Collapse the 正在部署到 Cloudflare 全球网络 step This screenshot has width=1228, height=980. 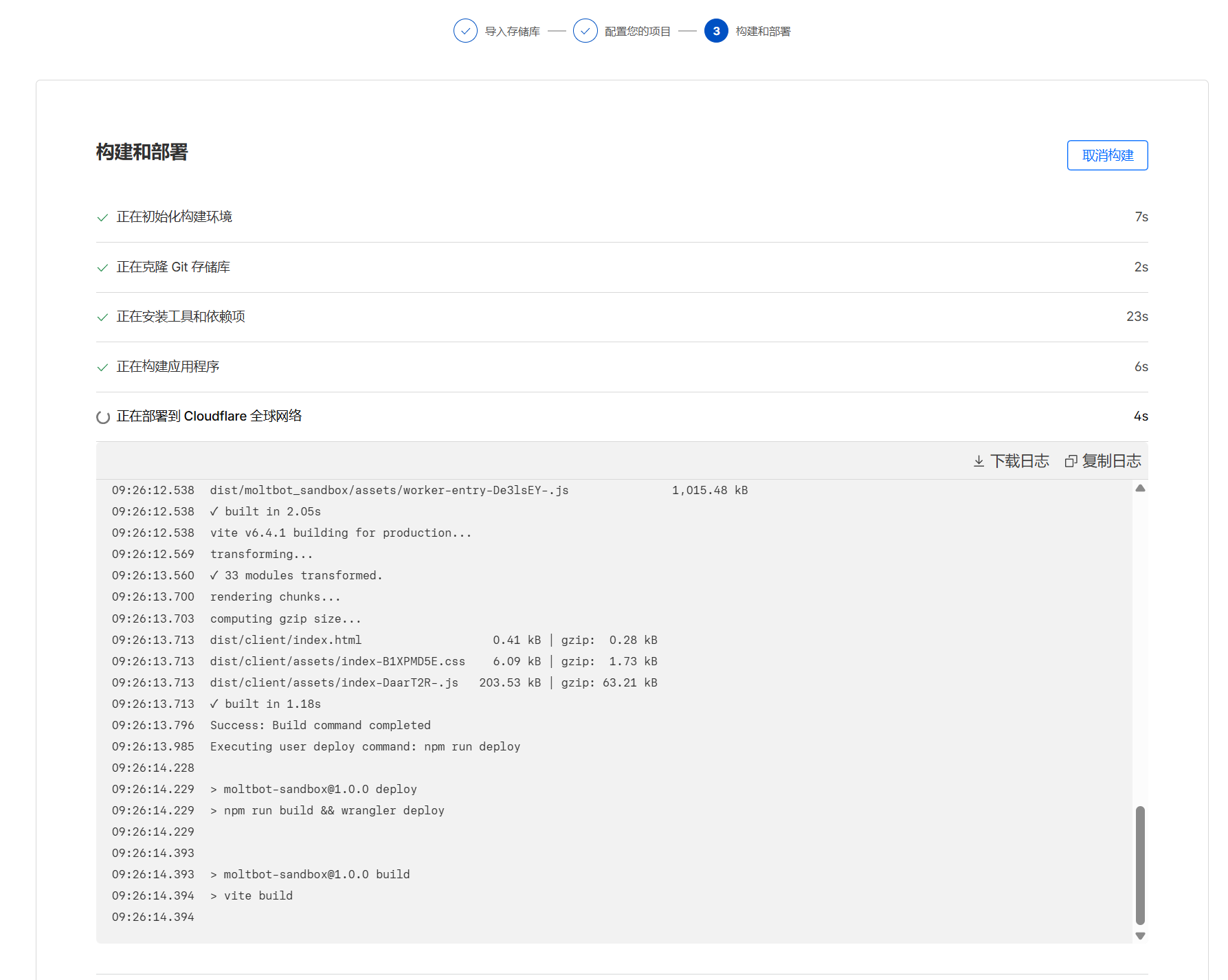point(209,416)
